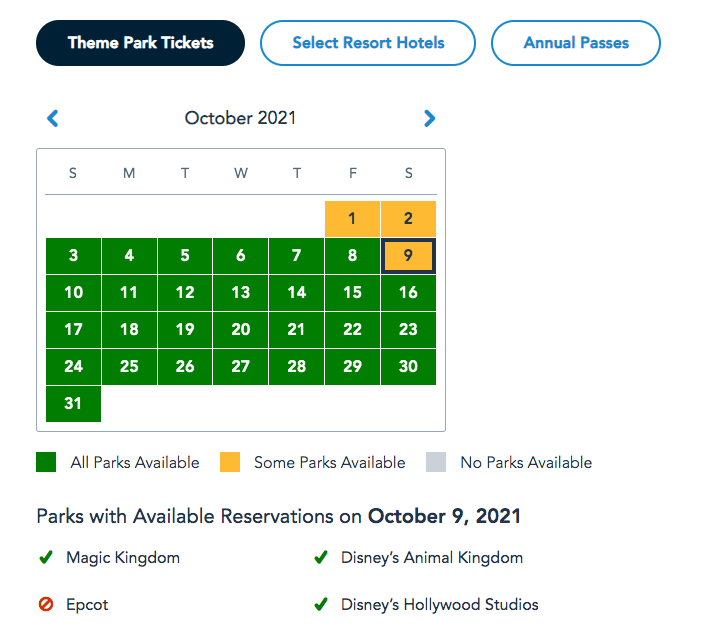The height and width of the screenshot is (641, 707).
Task: Select October 20 in the calendar grid
Action: pos(241,330)
